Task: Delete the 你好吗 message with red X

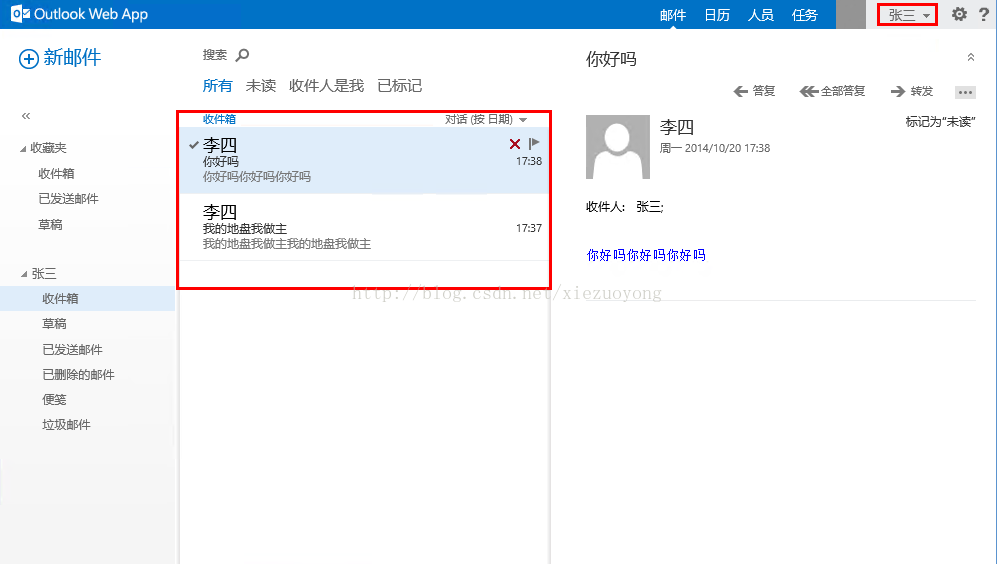Action: pyautogui.click(x=515, y=144)
